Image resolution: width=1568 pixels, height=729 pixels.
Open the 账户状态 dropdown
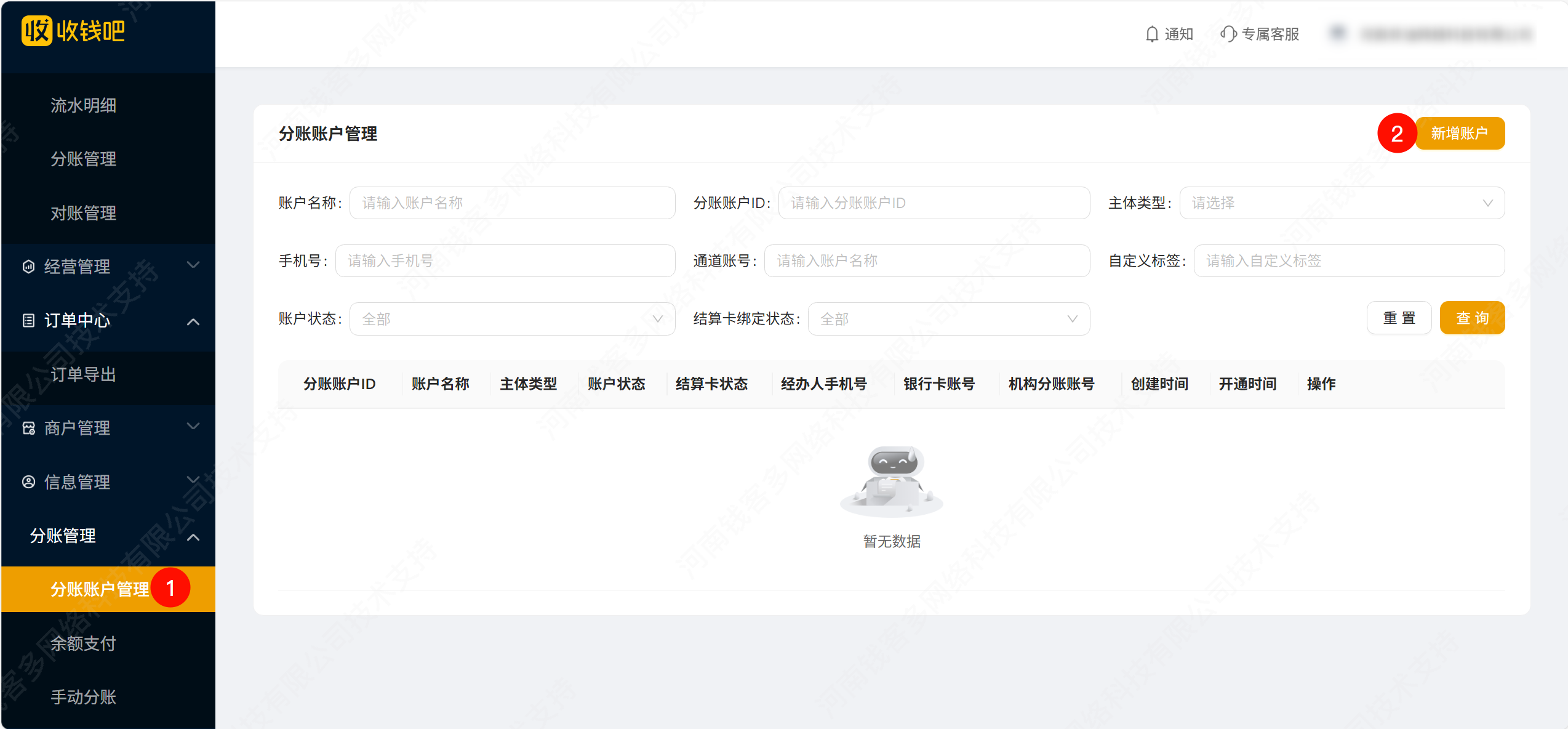coord(512,319)
